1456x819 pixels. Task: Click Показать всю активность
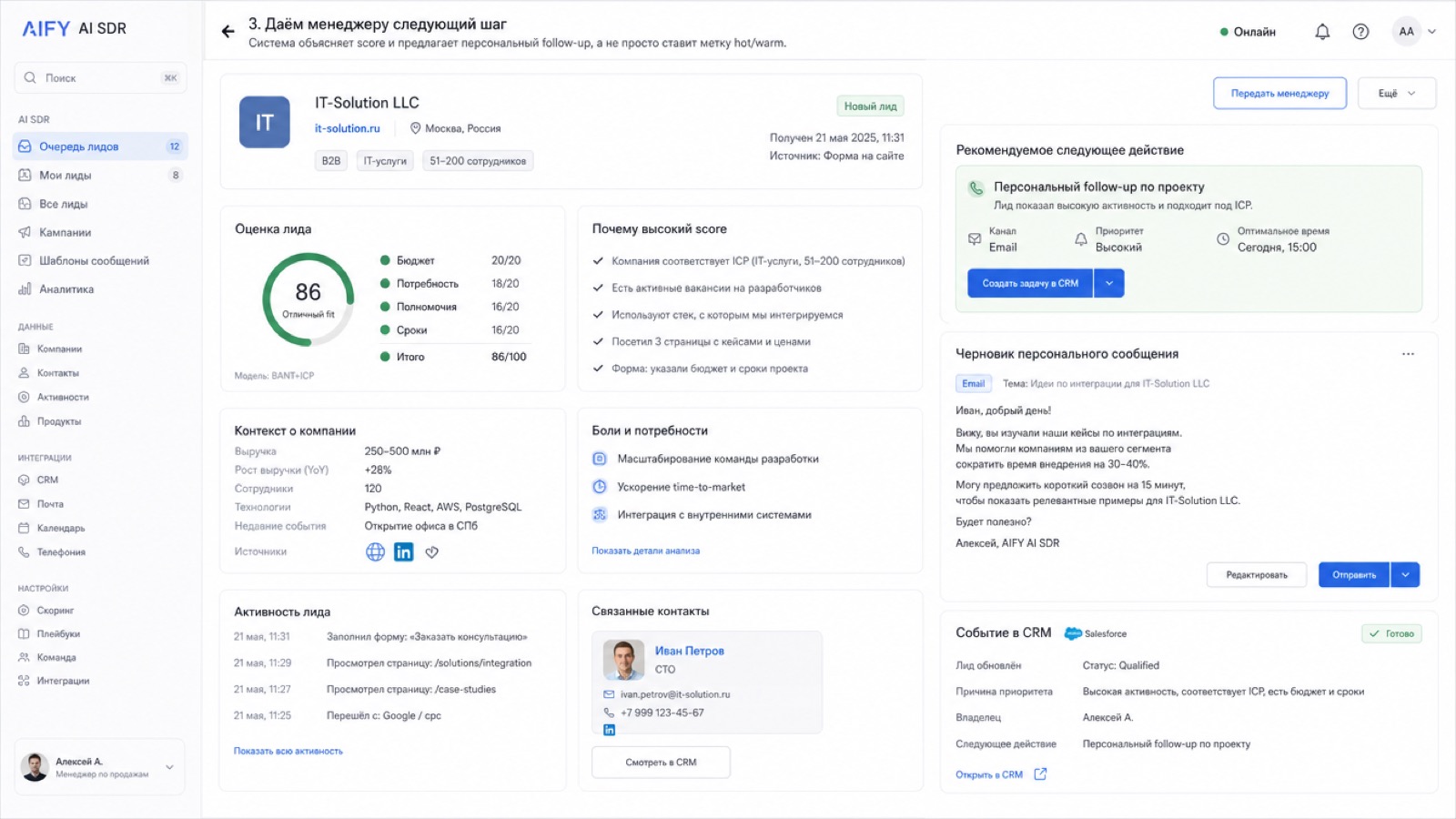(288, 751)
